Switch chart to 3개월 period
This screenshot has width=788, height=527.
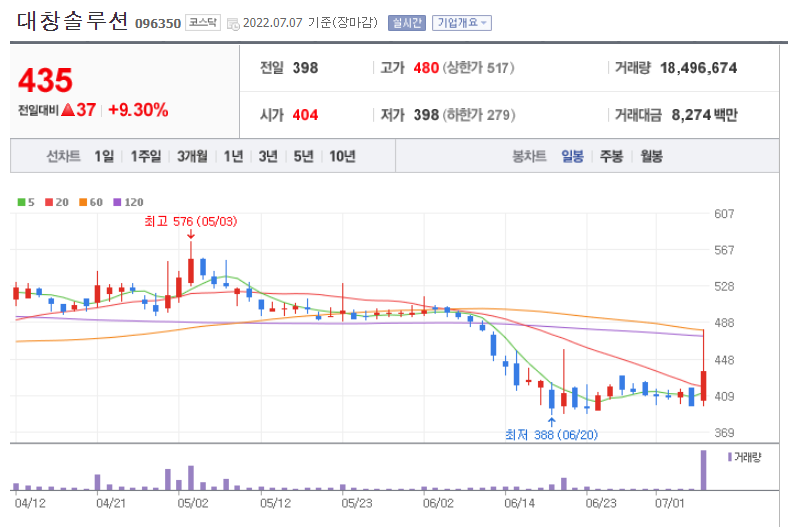pyautogui.click(x=192, y=156)
